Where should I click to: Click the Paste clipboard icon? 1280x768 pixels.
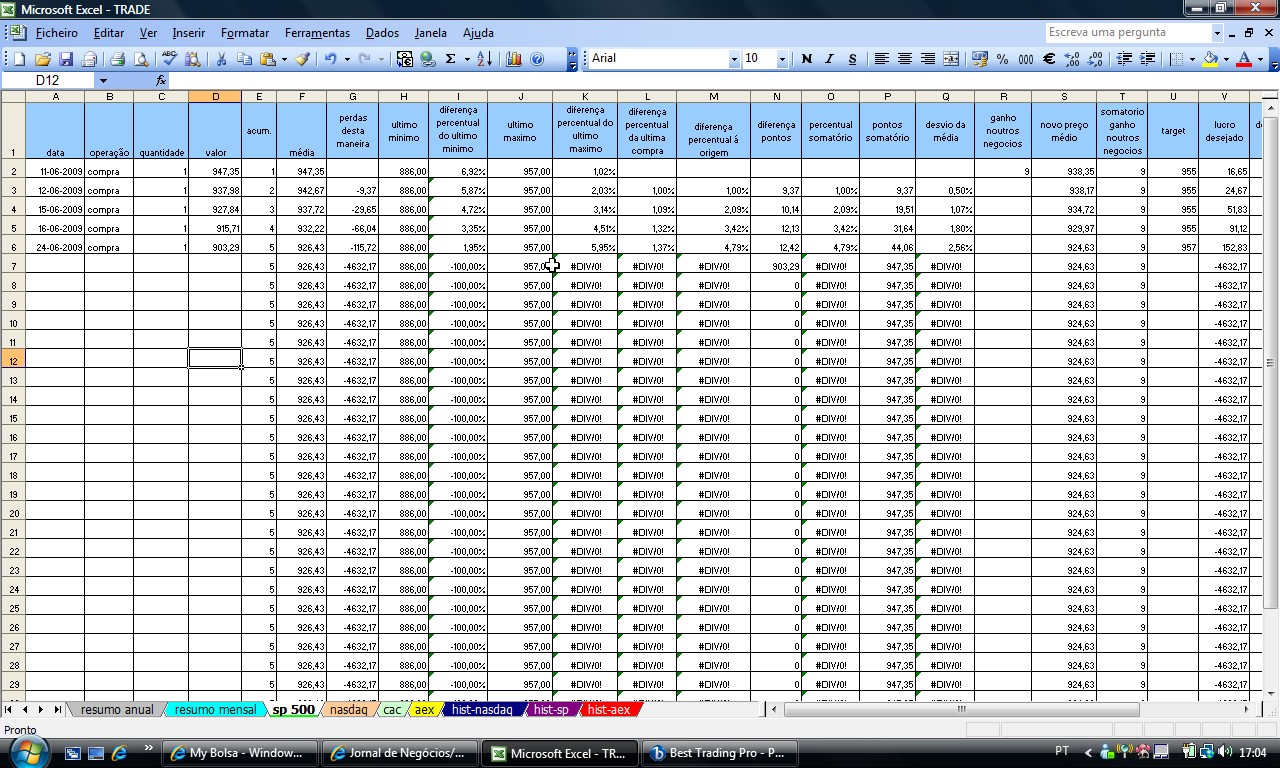tap(267, 59)
